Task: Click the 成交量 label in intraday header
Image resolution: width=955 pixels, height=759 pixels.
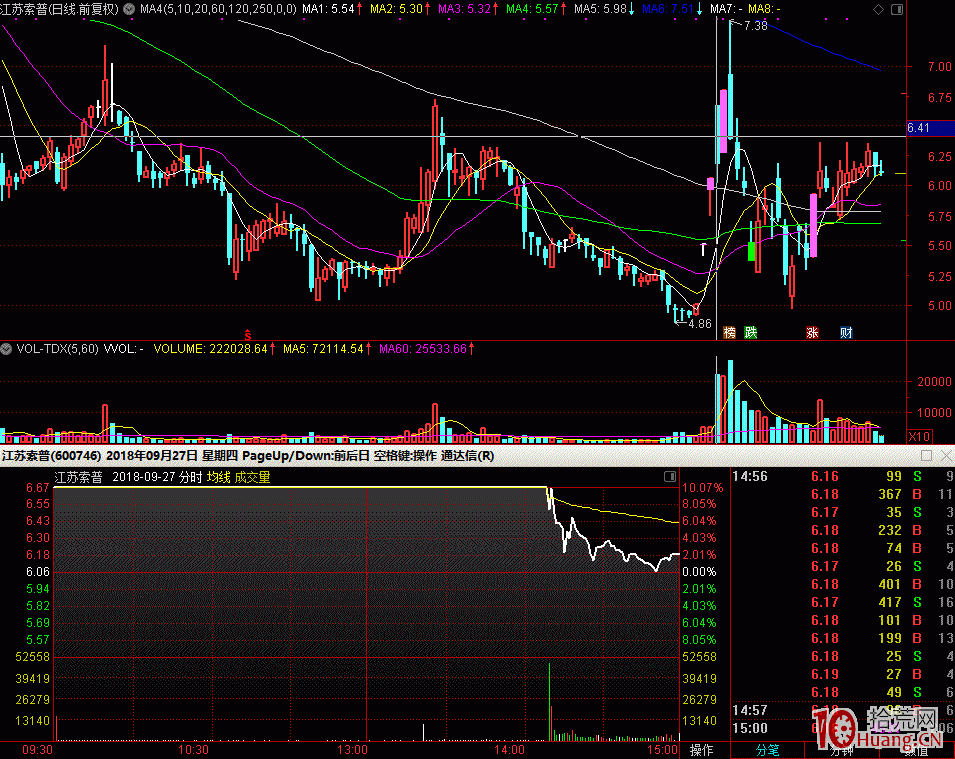Action: pos(252,477)
